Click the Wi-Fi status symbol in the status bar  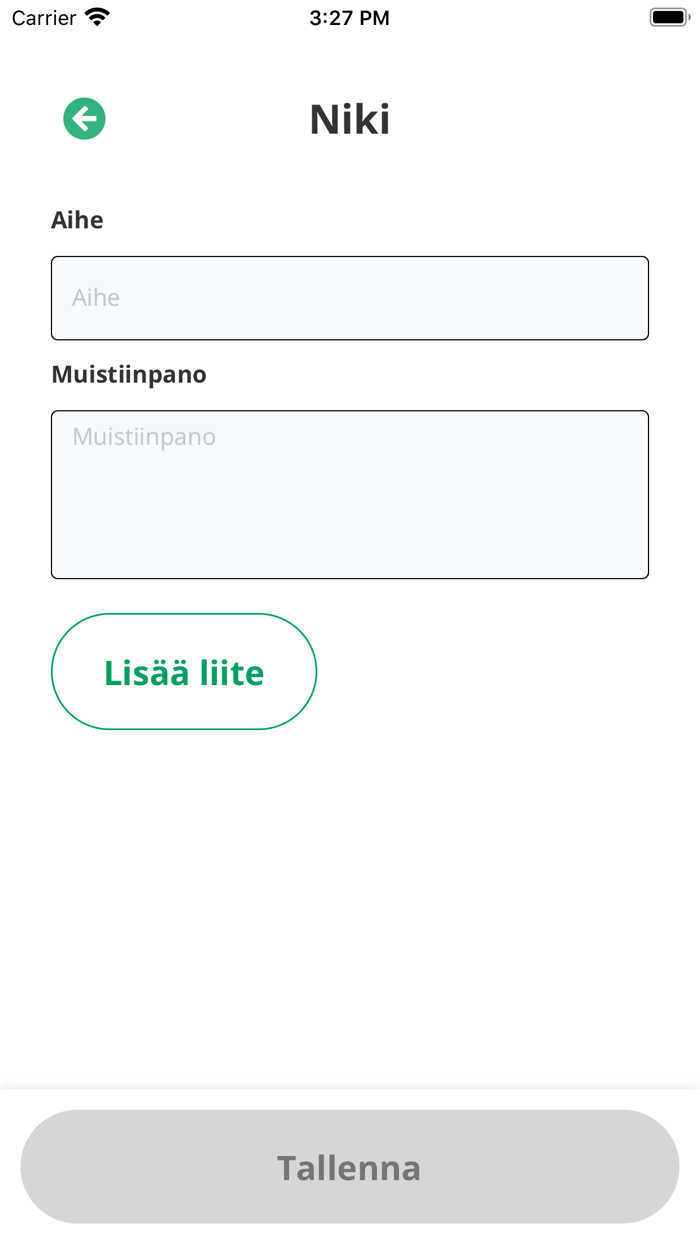(x=95, y=16)
